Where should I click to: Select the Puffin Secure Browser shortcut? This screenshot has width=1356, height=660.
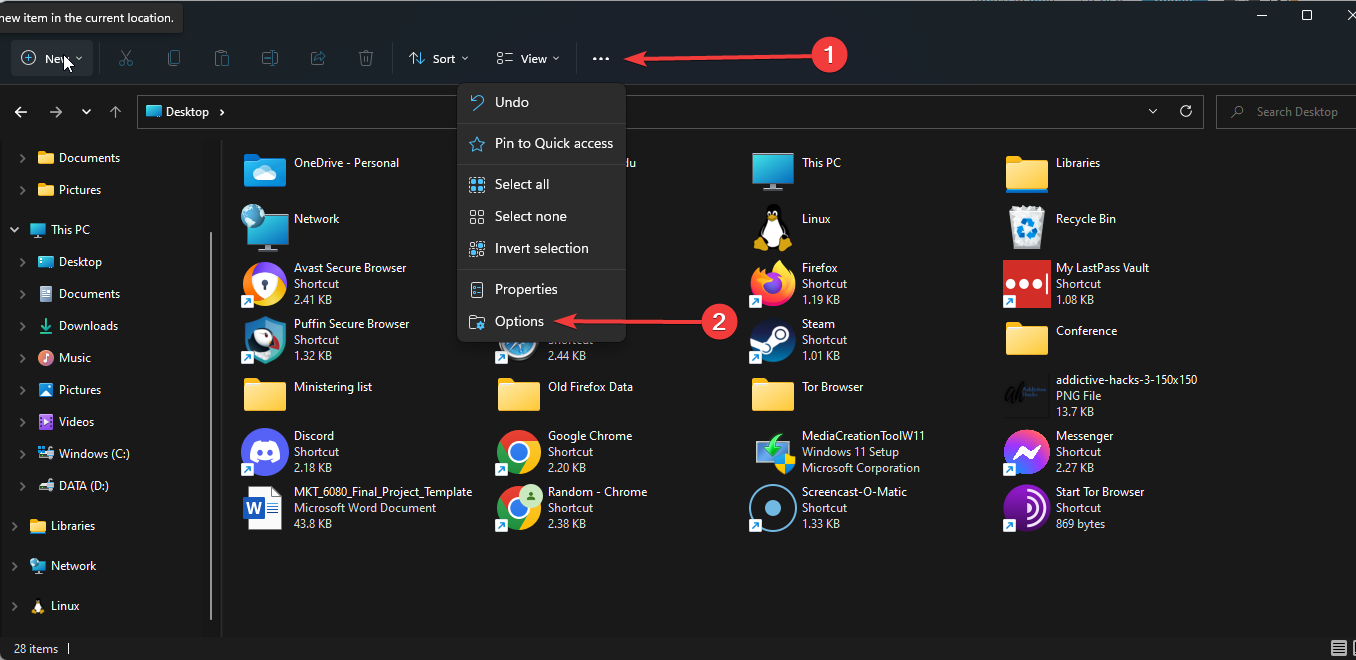[327, 340]
